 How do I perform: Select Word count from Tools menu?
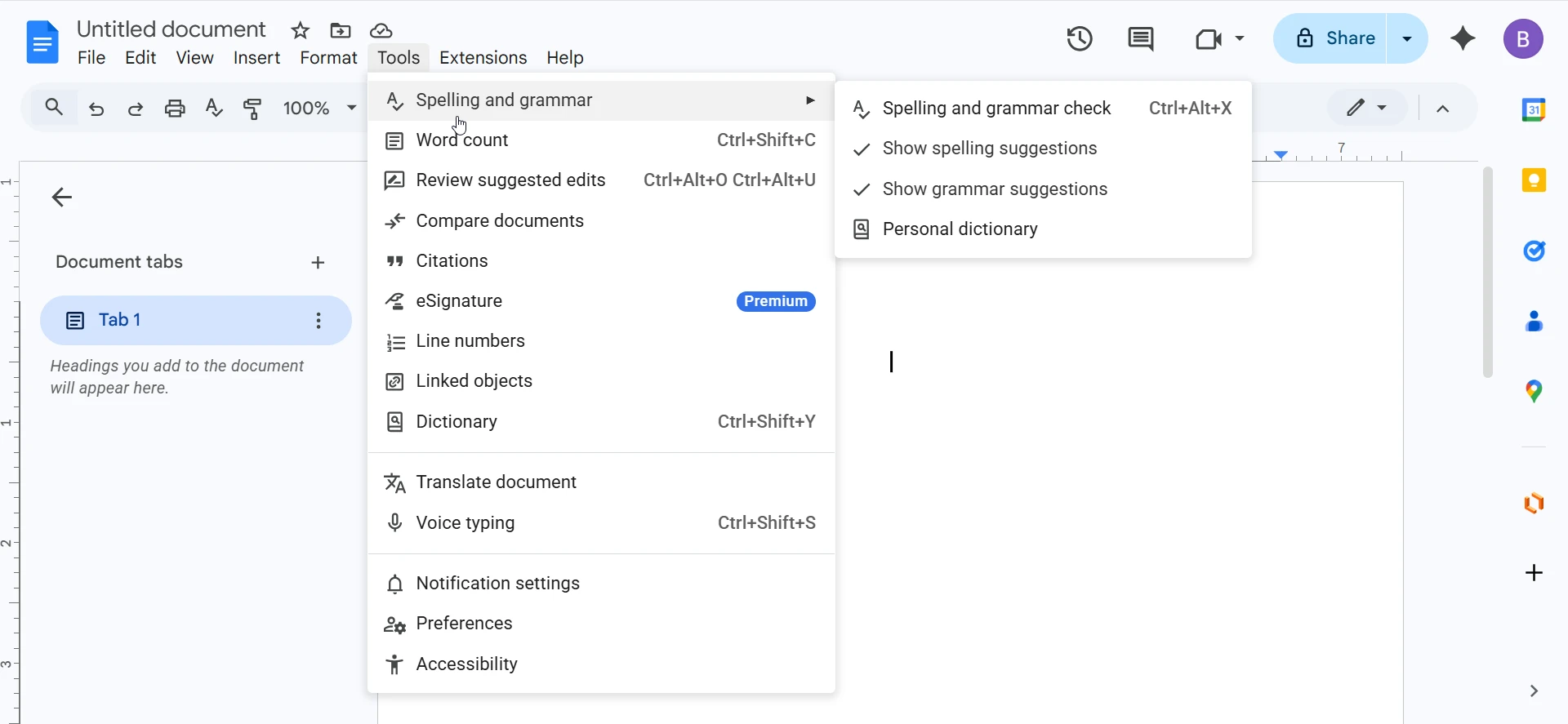pyautogui.click(x=461, y=140)
